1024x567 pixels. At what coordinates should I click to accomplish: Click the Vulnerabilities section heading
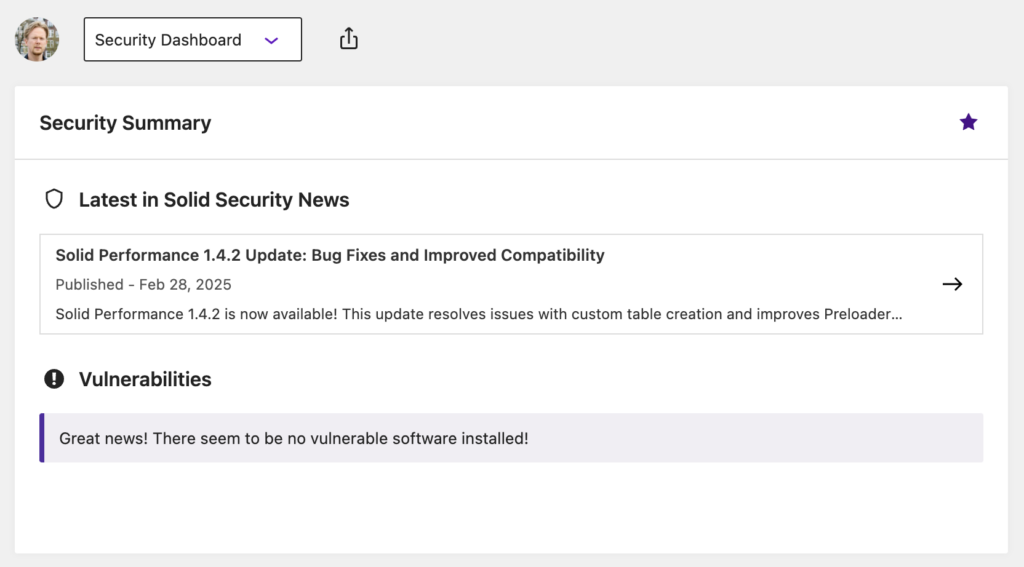point(145,380)
